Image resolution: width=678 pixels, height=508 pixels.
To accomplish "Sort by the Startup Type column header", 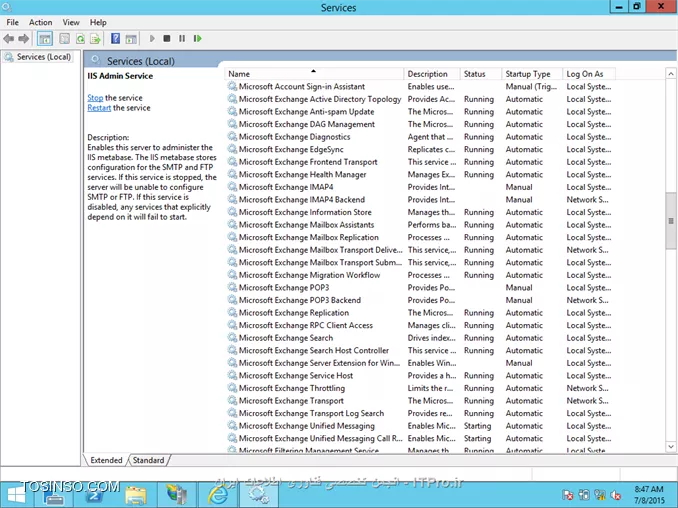I will (532, 74).
